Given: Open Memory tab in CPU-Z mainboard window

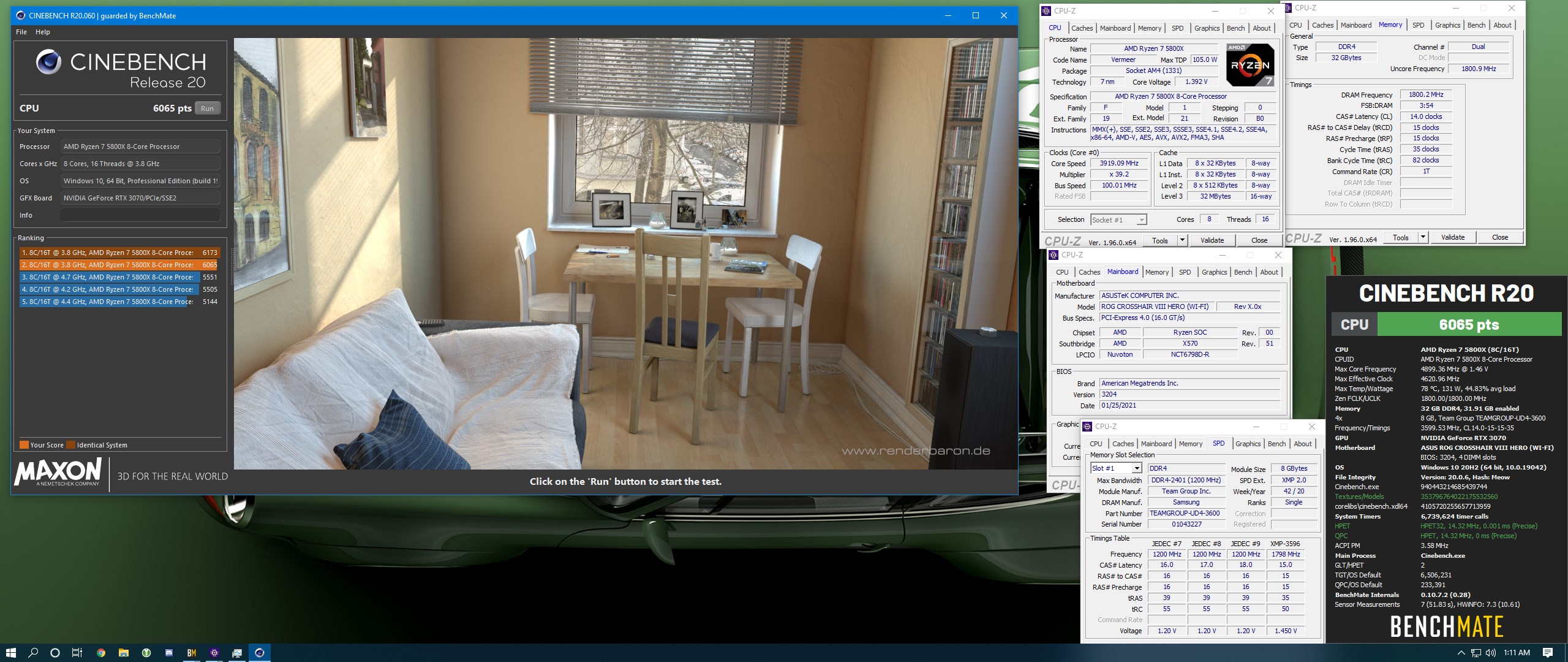Looking at the screenshot, I should click(1157, 272).
